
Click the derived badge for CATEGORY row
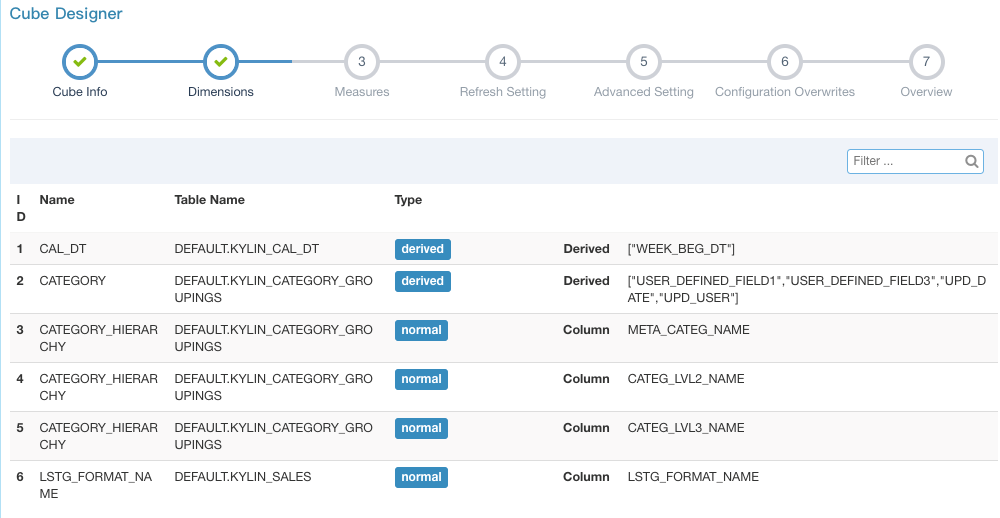(x=423, y=281)
